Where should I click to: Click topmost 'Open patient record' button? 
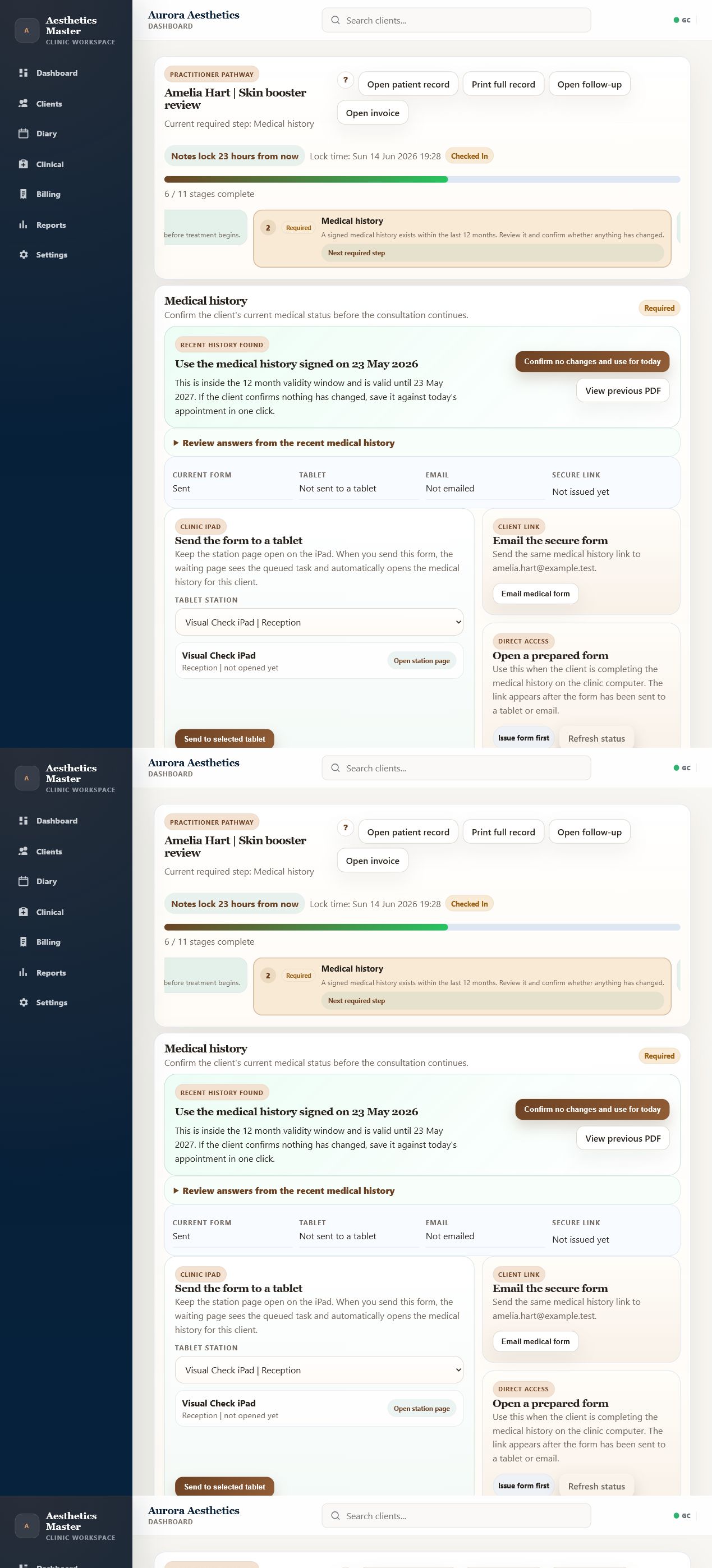(408, 84)
